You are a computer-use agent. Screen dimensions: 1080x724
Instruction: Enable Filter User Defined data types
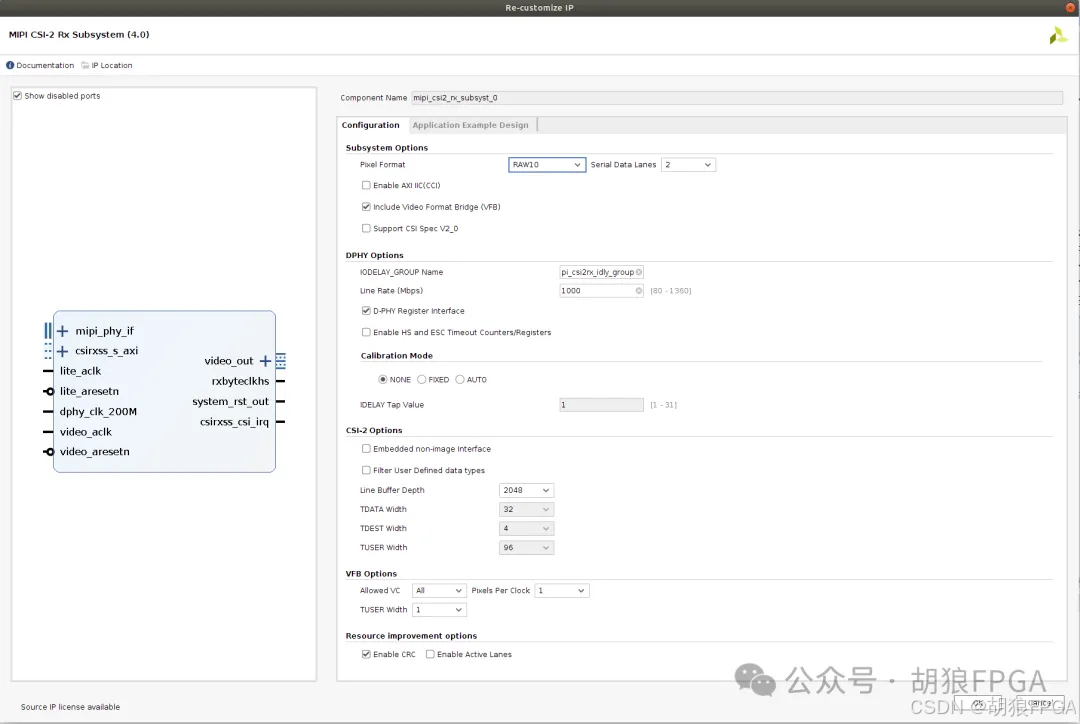pyautogui.click(x=366, y=470)
